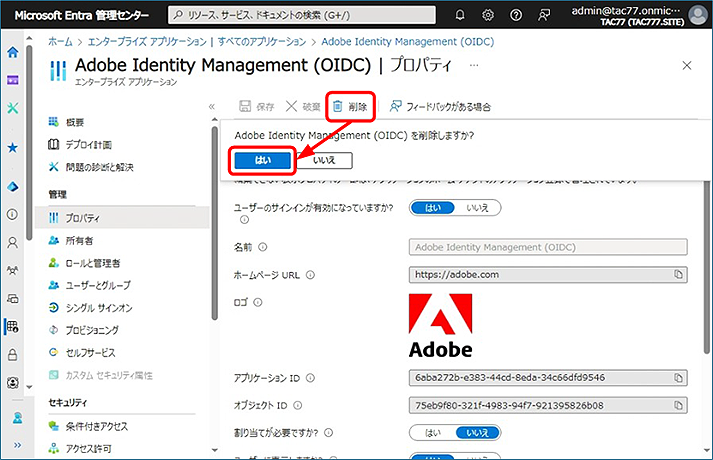713x460 pixels.
Task: Open the notifications bell icon
Action: point(460,15)
